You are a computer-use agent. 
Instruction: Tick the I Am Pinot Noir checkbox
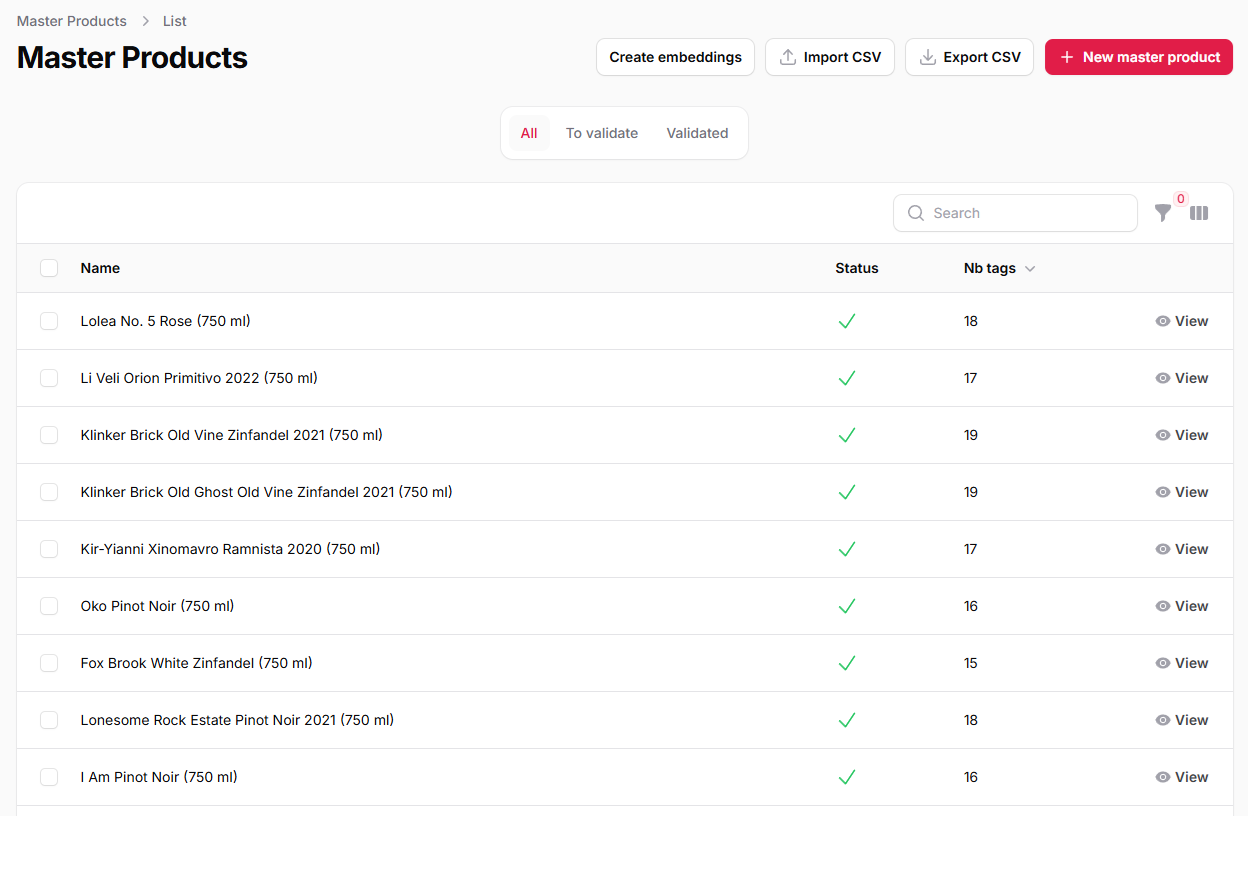coord(49,777)
